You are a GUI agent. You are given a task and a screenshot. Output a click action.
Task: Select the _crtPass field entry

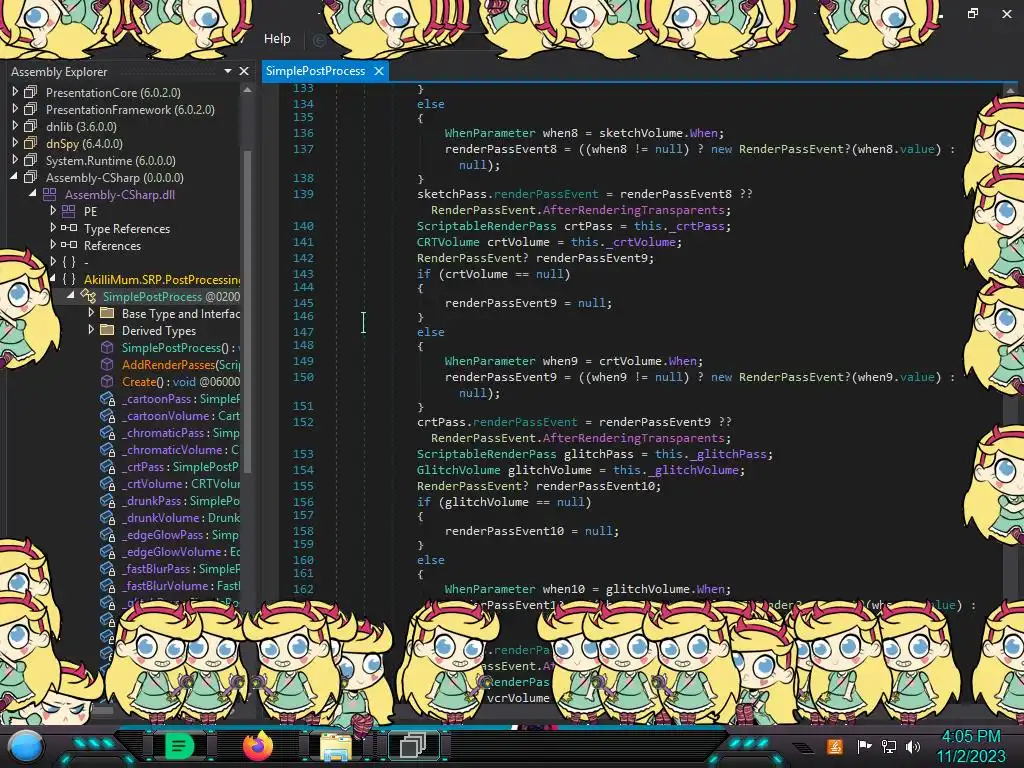[x=181, y=466]
